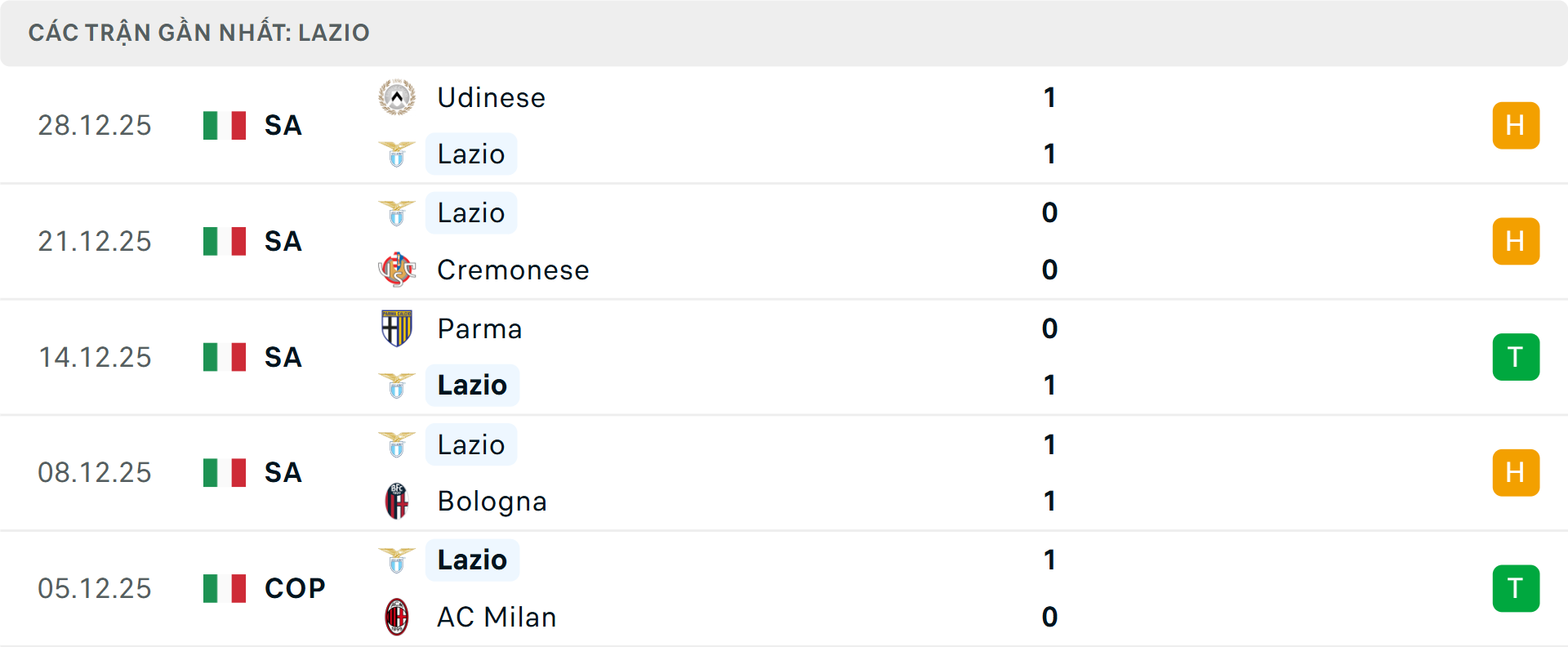The image size is (1568, 647).
Task: Select the SA competition label on 14.12.25
Action: (x=282, y=357)
